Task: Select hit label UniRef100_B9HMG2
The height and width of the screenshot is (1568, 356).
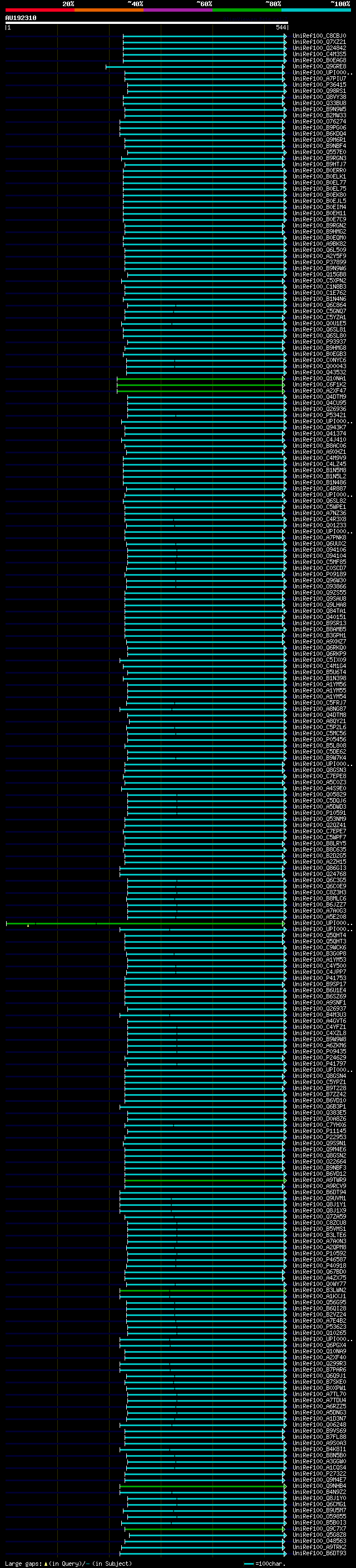Action: coord(319,231)
